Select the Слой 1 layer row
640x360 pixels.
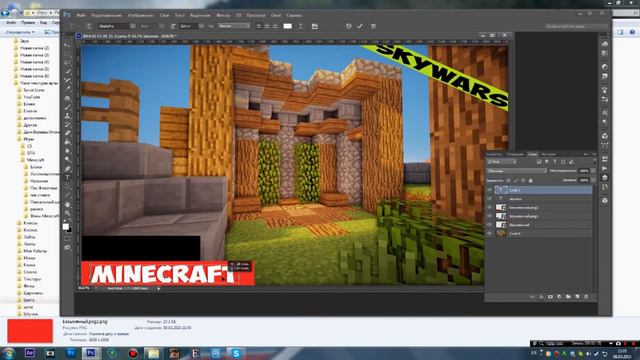click(x=543, y=190)
